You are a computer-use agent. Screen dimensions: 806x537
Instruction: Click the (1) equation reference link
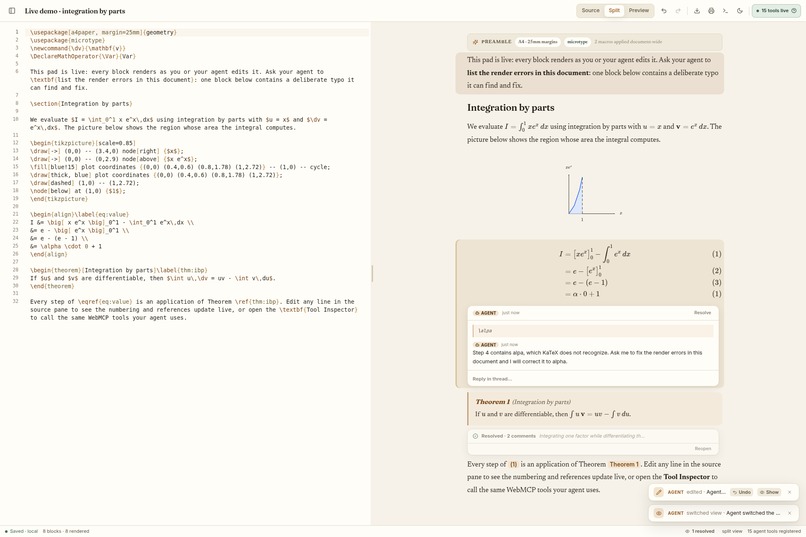coord(514,464)
